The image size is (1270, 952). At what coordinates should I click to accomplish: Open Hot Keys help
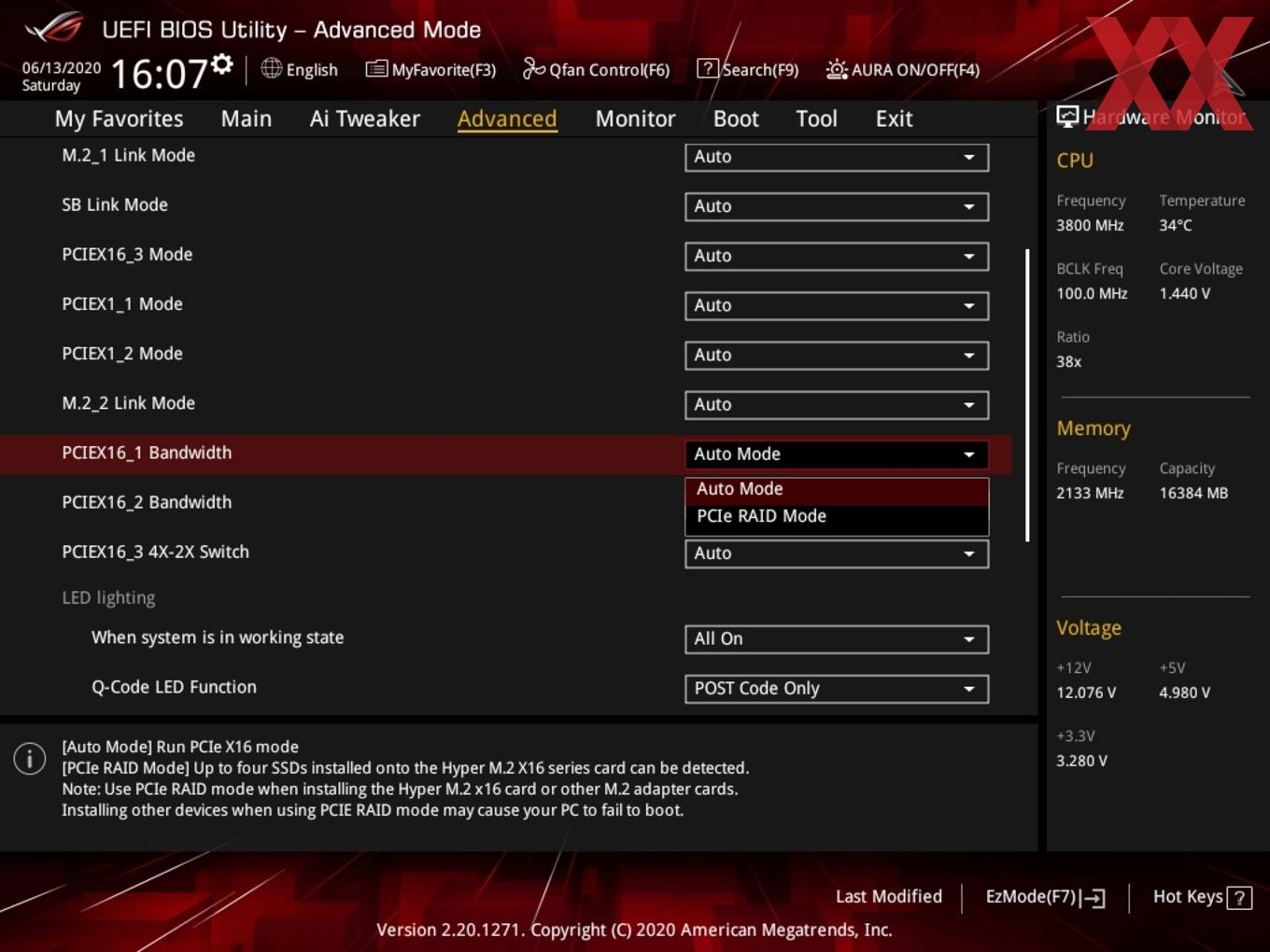tap(1202, 898)
